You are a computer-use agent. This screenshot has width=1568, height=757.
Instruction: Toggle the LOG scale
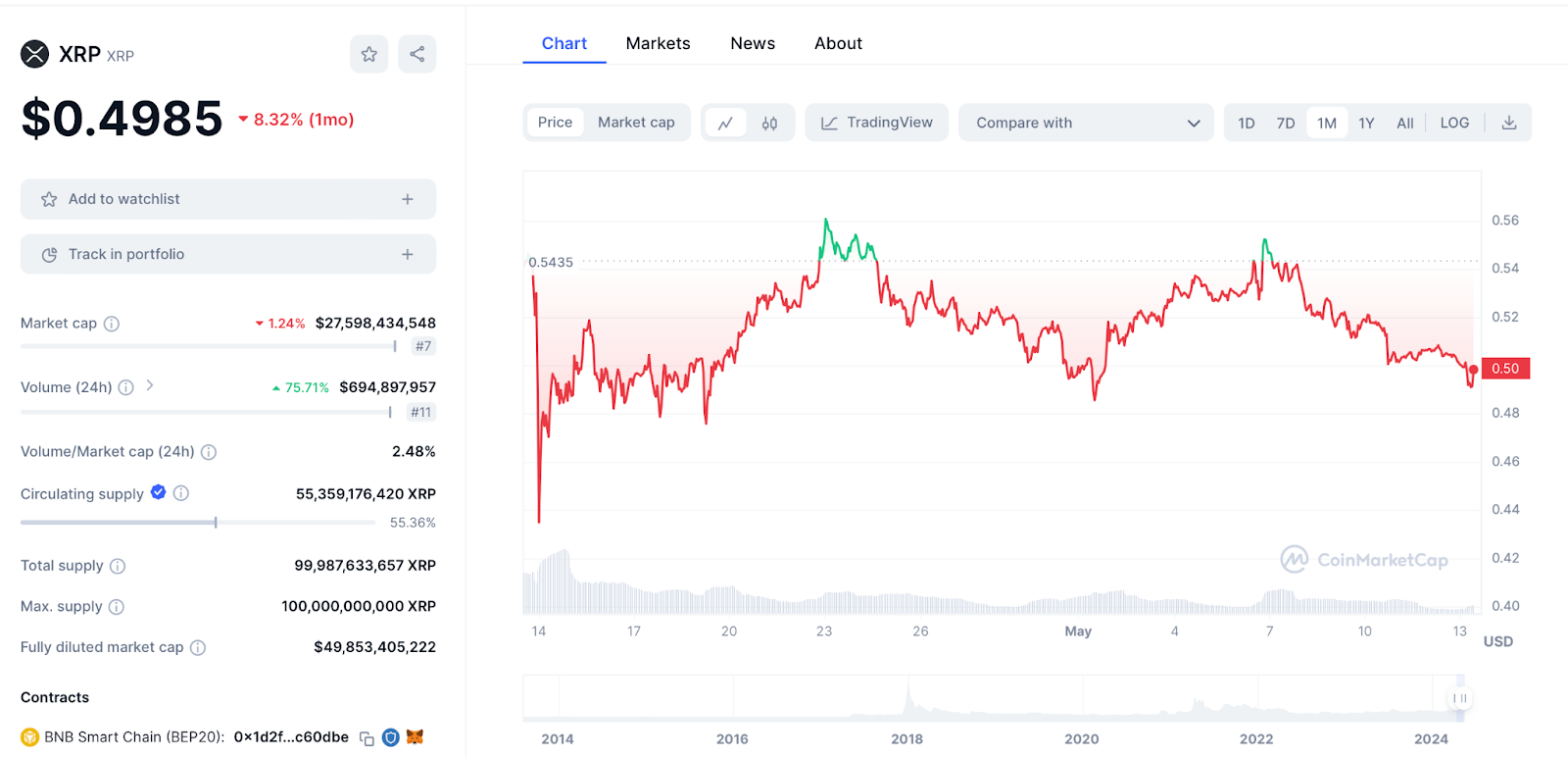pyautogui.click(x=1454, y=123)
